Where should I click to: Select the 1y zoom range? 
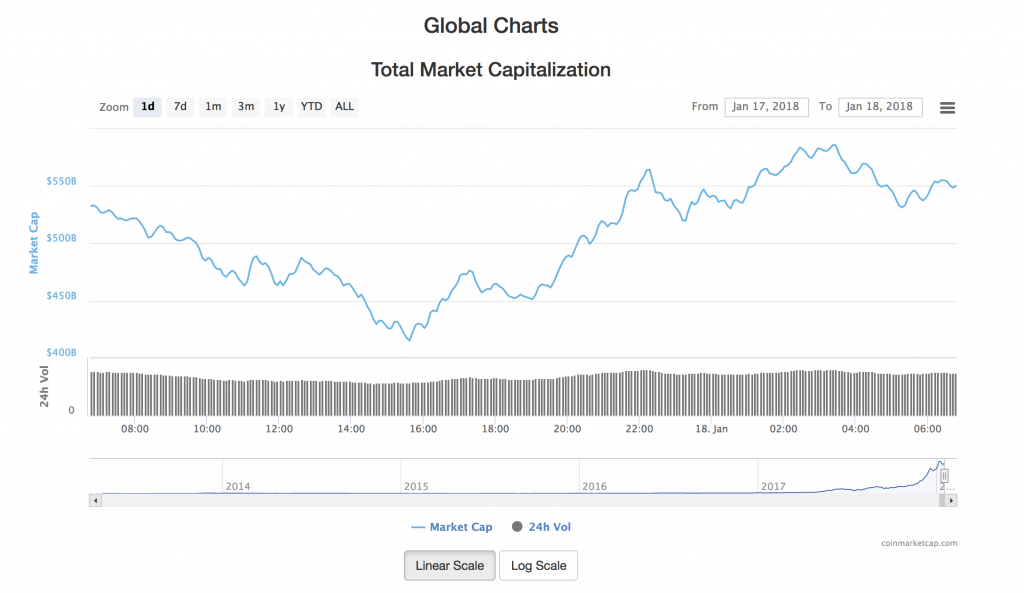(x=278, y=106)
